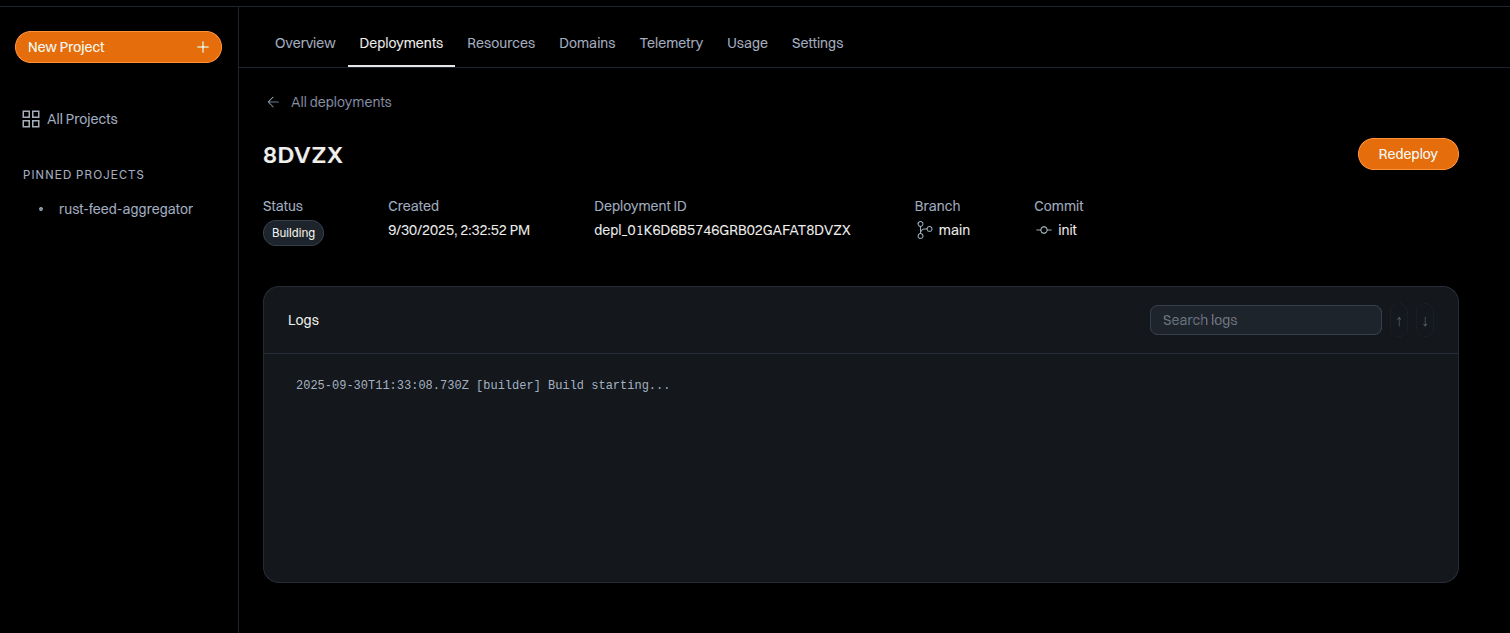Go to the Domains tab
The height and width of the screenshot is (633, 1510).
coord(587,43)
